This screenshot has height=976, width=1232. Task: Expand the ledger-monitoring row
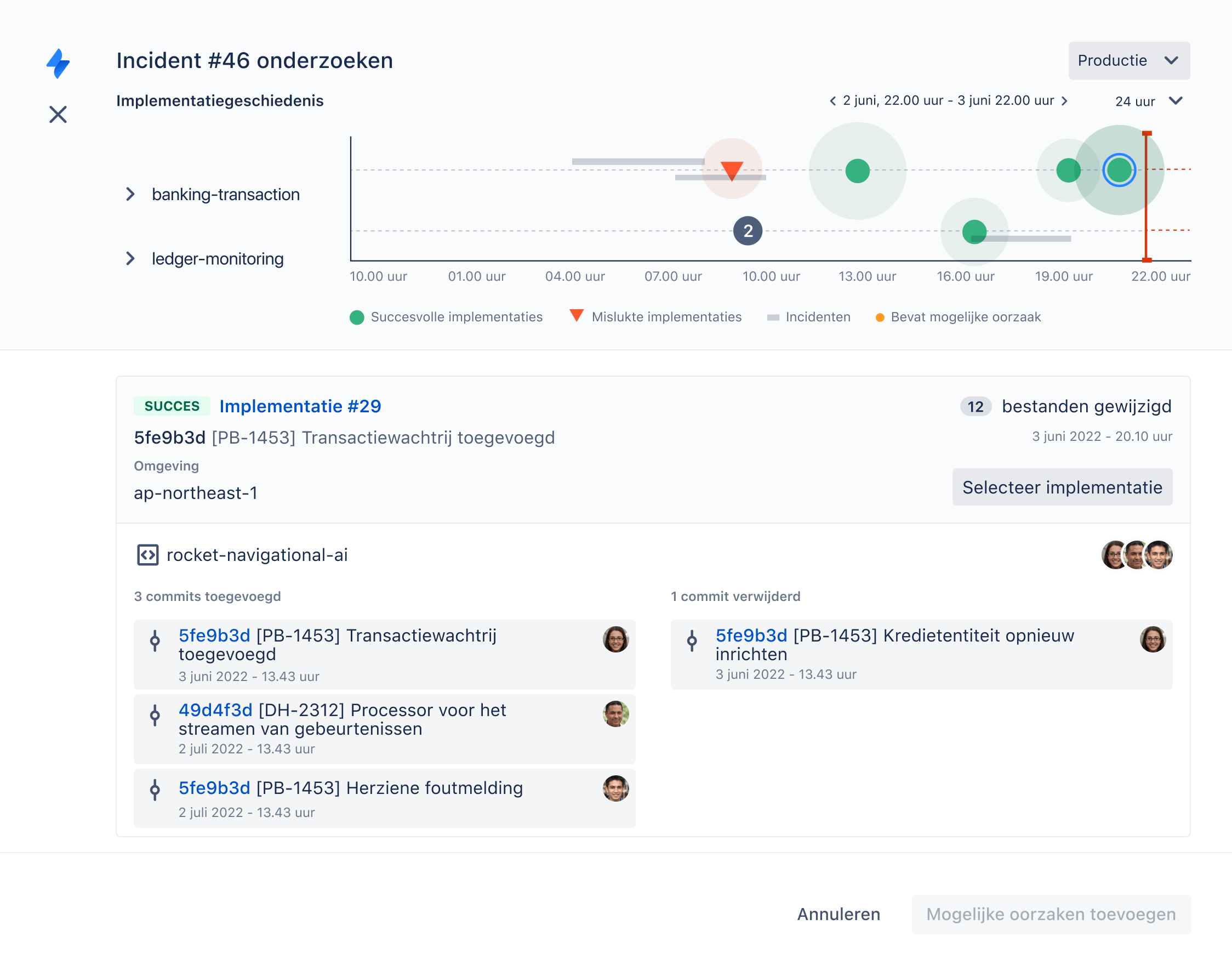point(130,259)
